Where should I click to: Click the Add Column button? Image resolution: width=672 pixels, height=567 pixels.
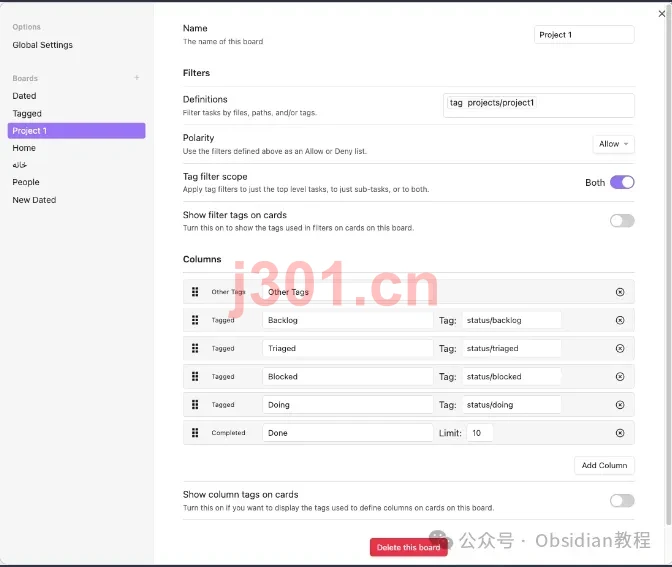604,465
